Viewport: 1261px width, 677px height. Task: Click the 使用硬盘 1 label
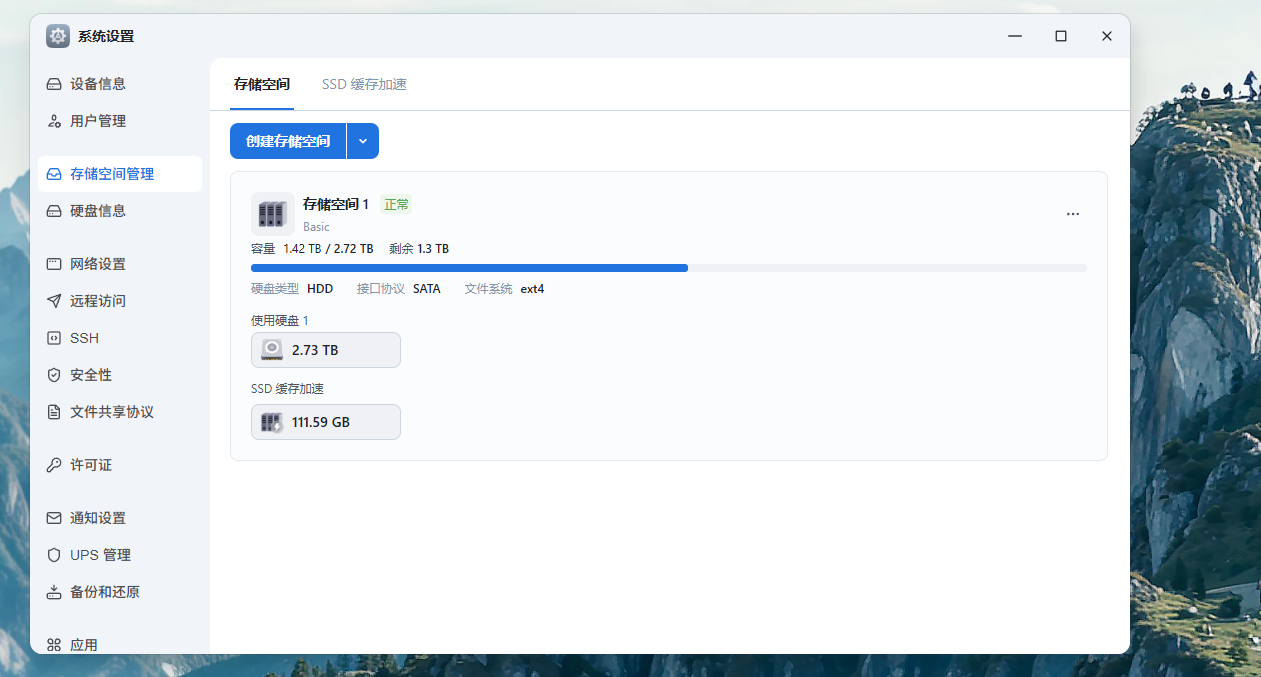280,320
